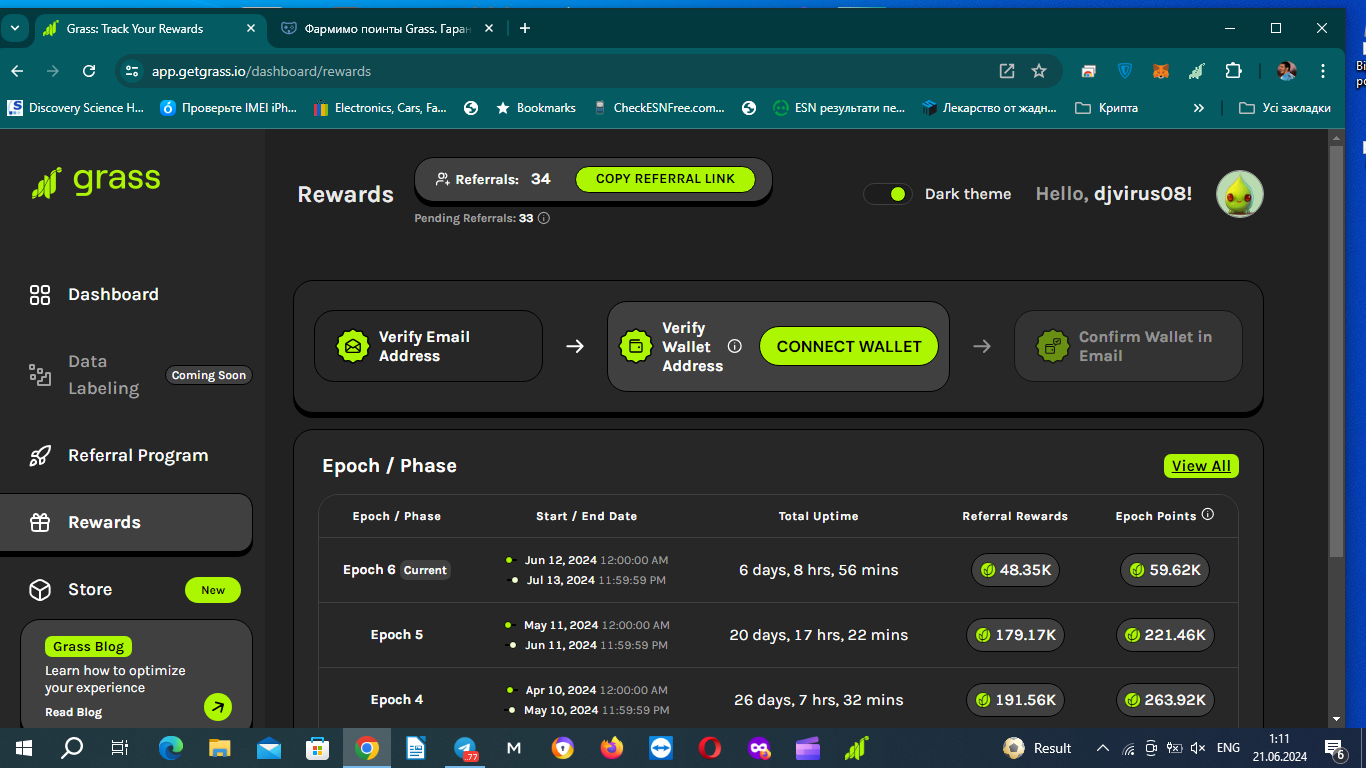The width and height of the screenshot is (1366, 768).
Task: Click the Epoch Points info icon
Action: [x=1208, y=515]
